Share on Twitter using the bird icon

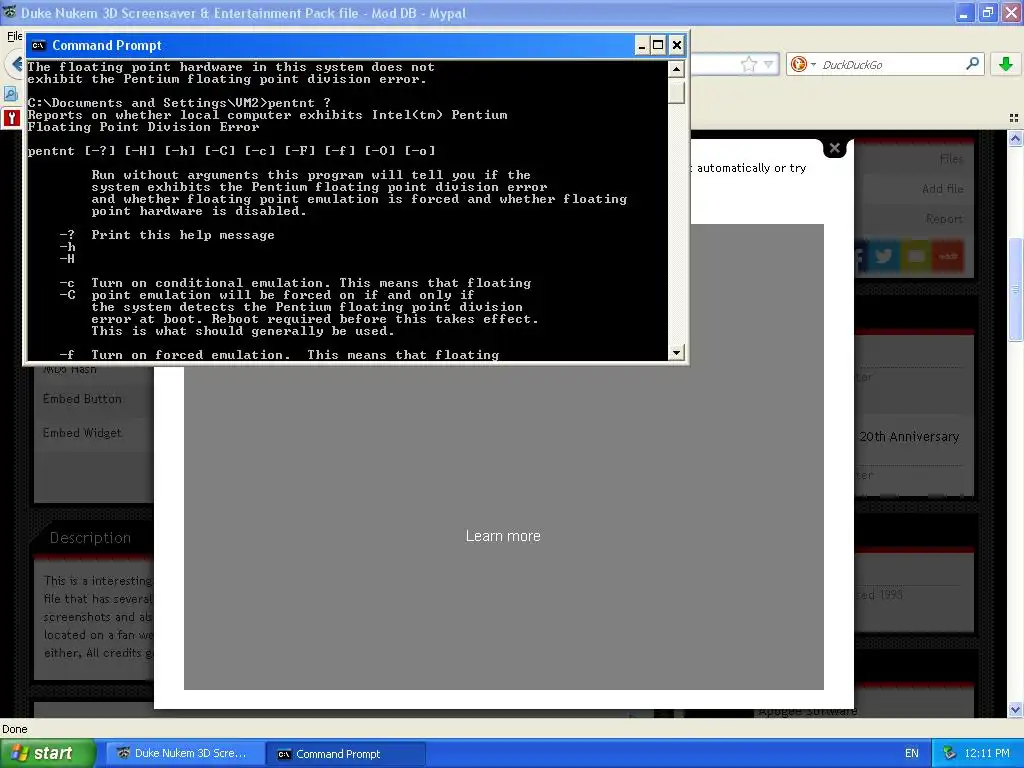[884, 257]
